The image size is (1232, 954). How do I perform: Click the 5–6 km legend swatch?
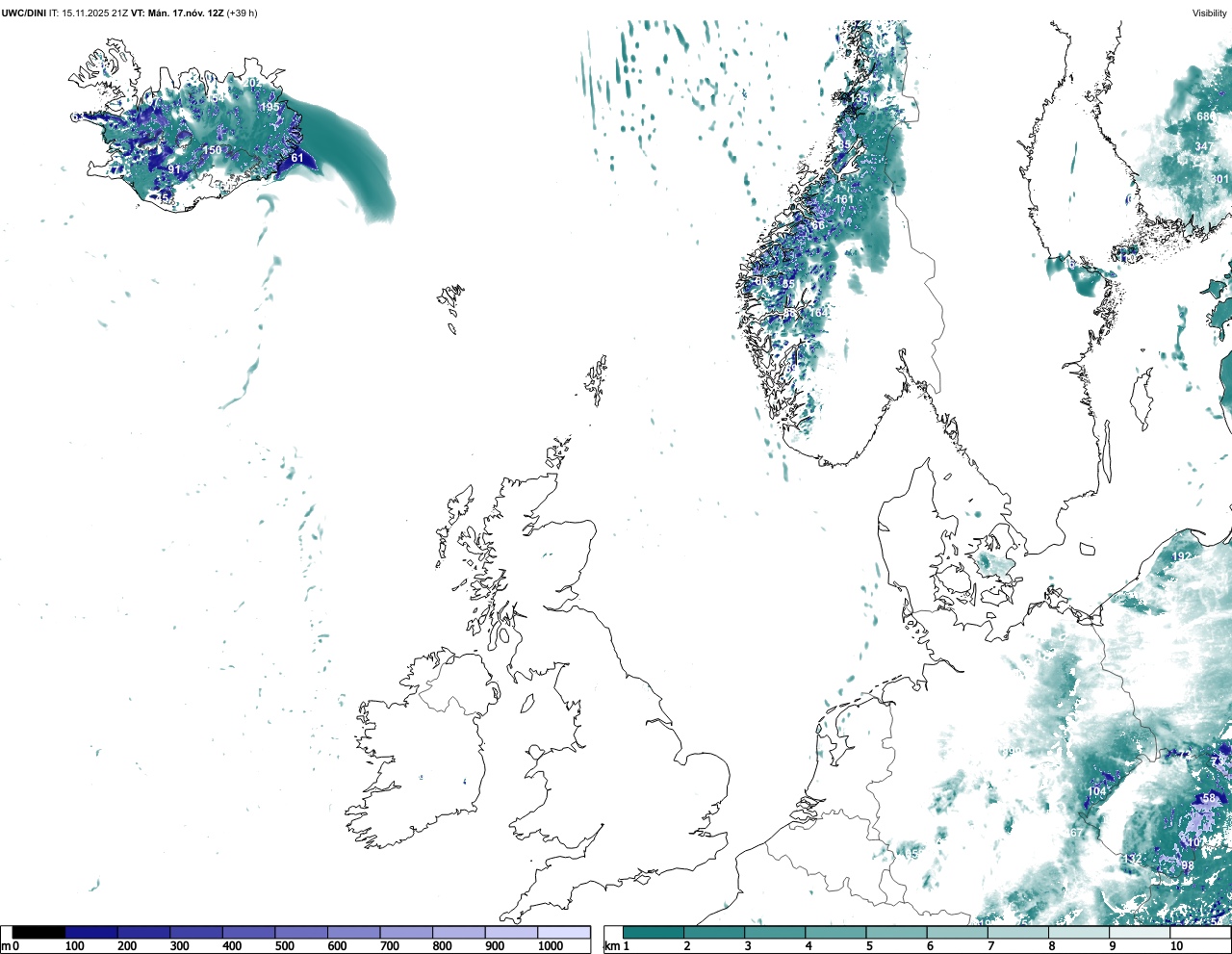point(896,933)
